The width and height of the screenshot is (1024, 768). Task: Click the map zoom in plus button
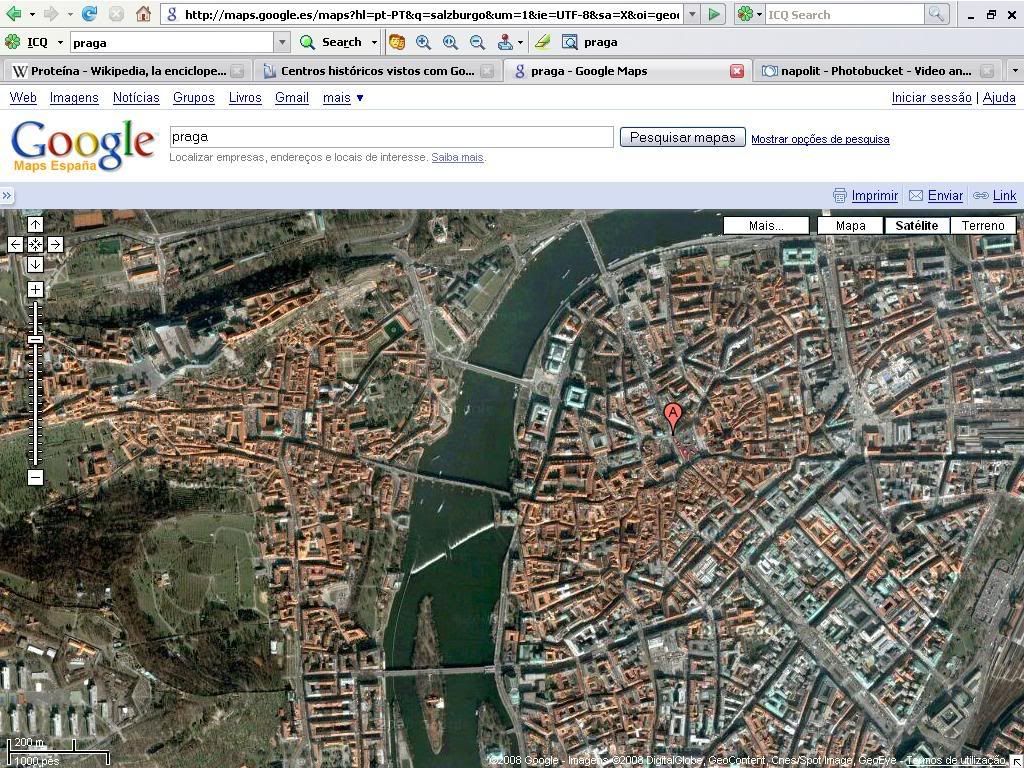[35, 290]
